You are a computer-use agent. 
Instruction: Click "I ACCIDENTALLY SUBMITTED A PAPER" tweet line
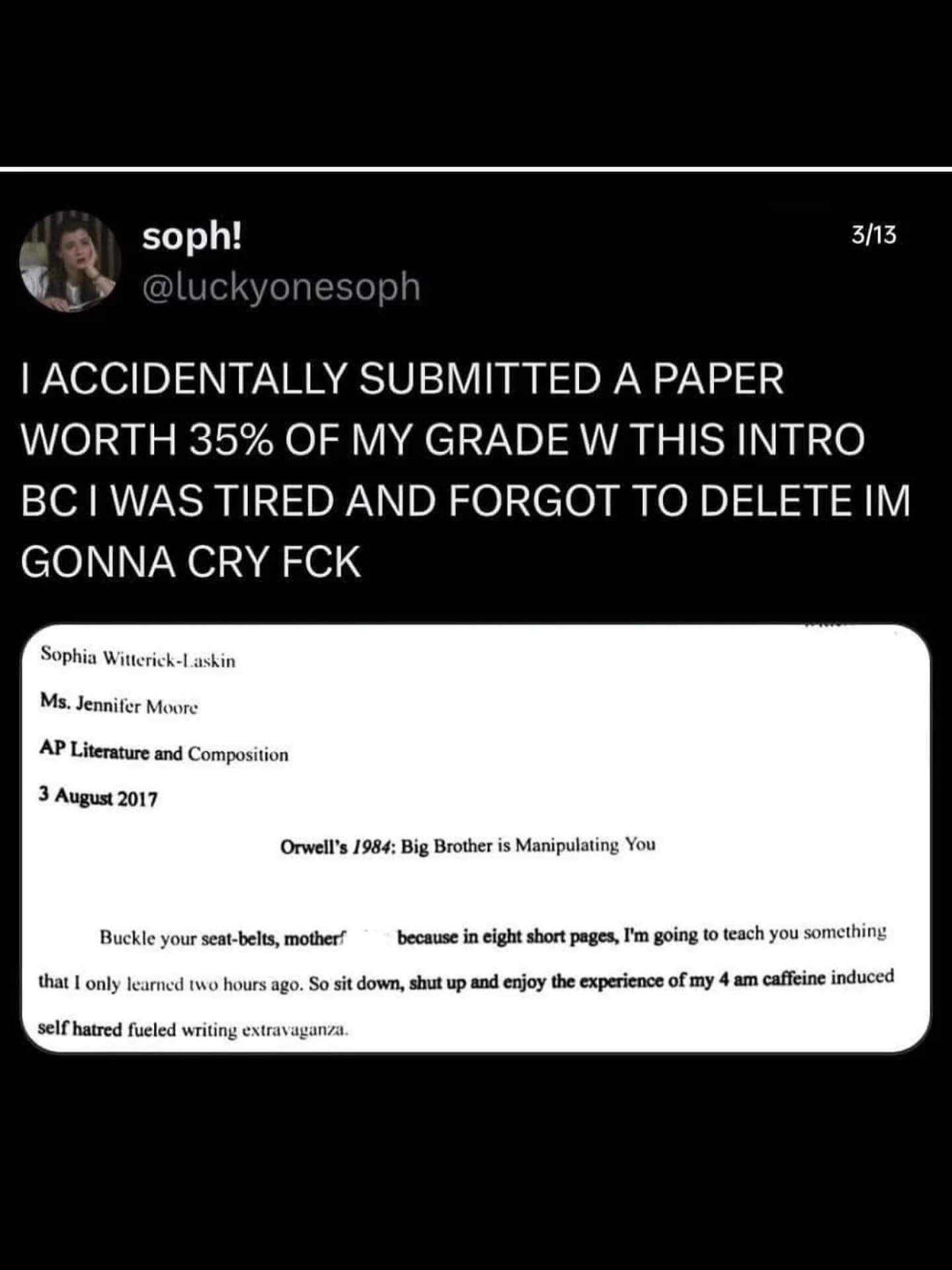click(402, 379)
